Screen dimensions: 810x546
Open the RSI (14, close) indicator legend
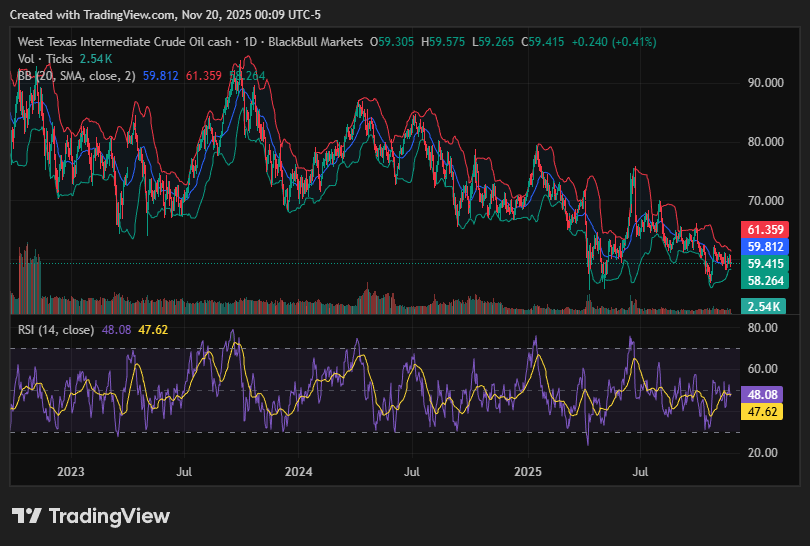coord(57,329)
